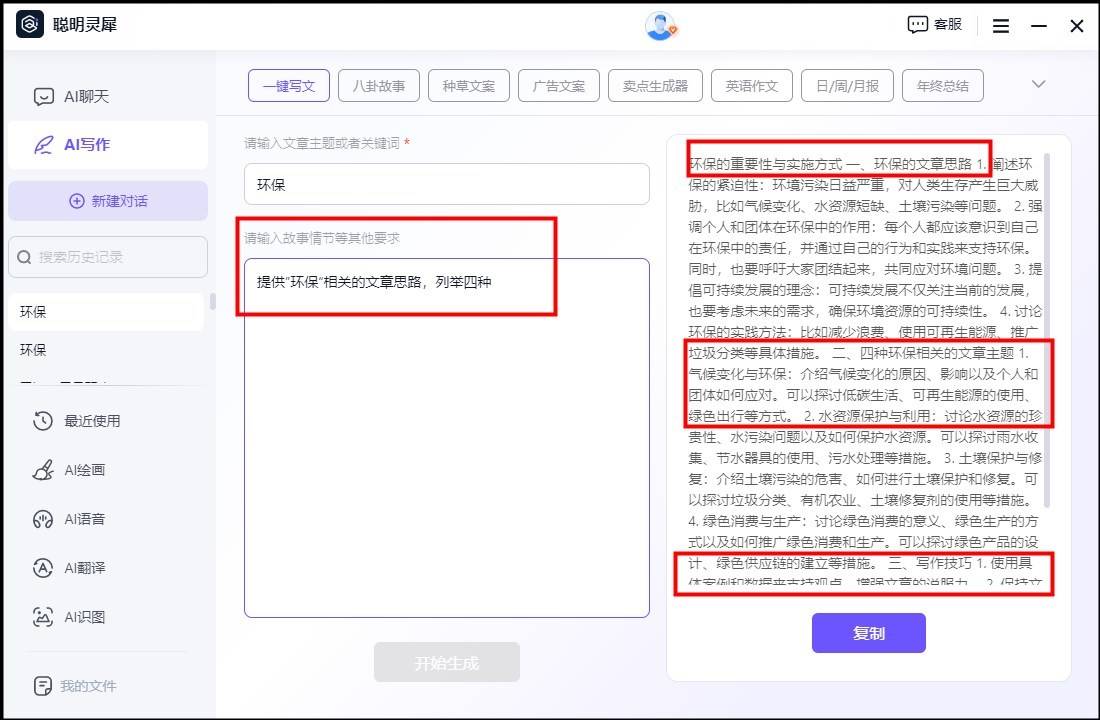
Task: Click the 搜索历史记录 search field
Action: [108, 257]
